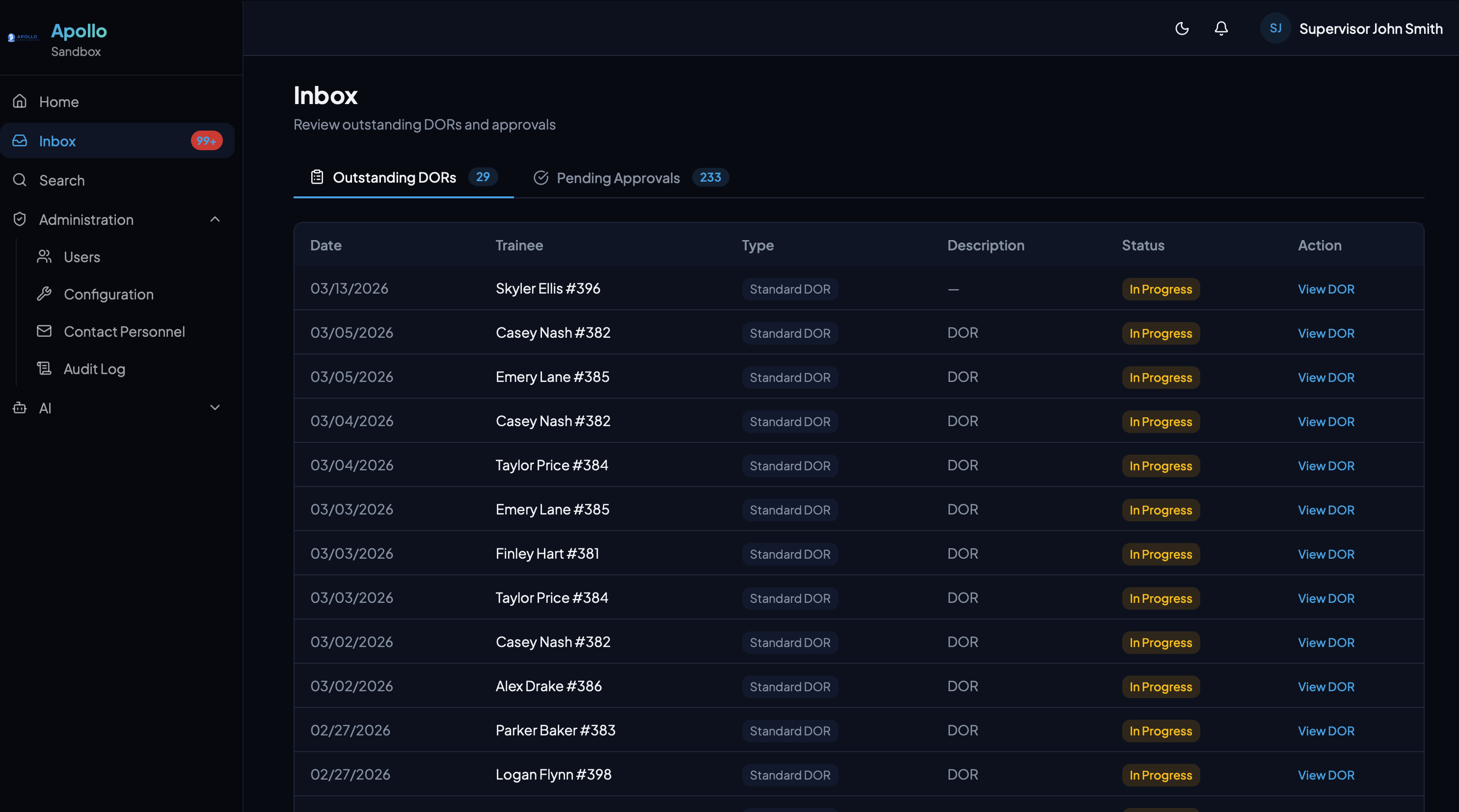Click the SJ profile avatar
This screenshot has width=1459, height=812.
1275,28
